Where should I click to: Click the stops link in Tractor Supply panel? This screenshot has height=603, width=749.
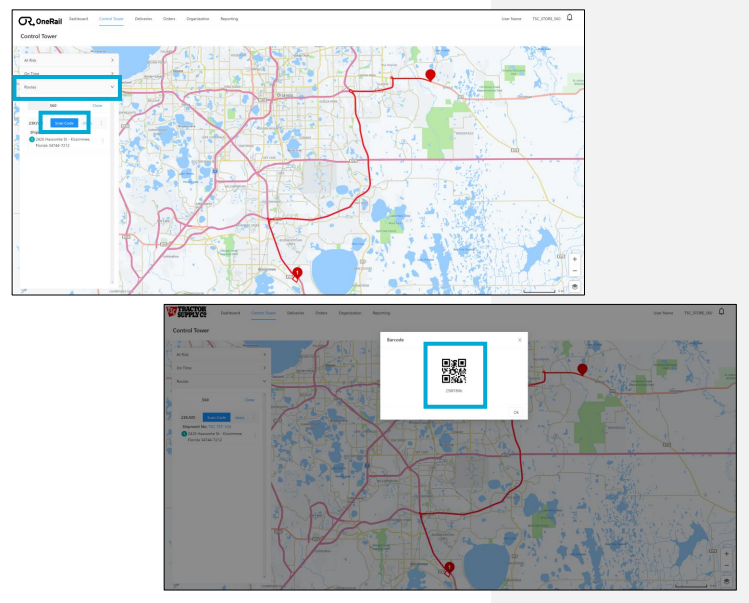pyautogui.click(x=239, y=418)
